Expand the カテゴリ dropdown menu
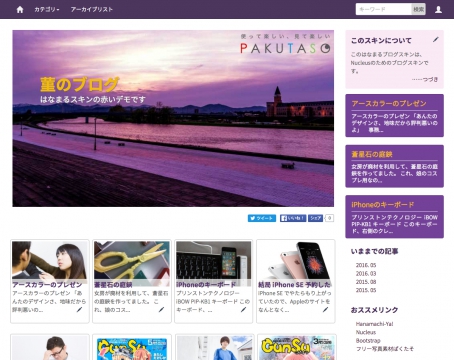Viewport: 454px width, 360px height. click(x=47, y=9)
